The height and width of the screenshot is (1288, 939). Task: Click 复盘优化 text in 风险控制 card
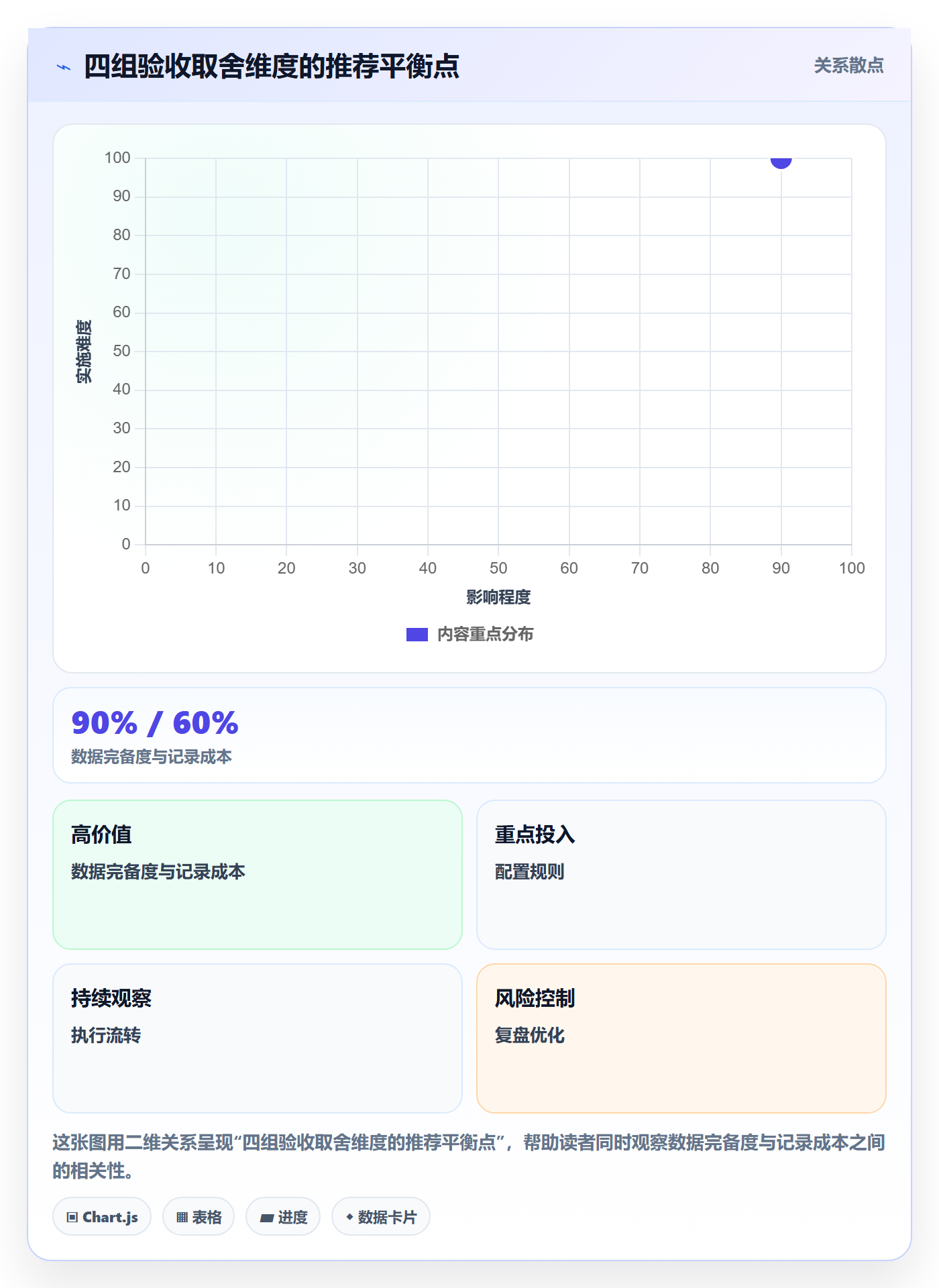pyautogui.click(x=530, y=1035)
